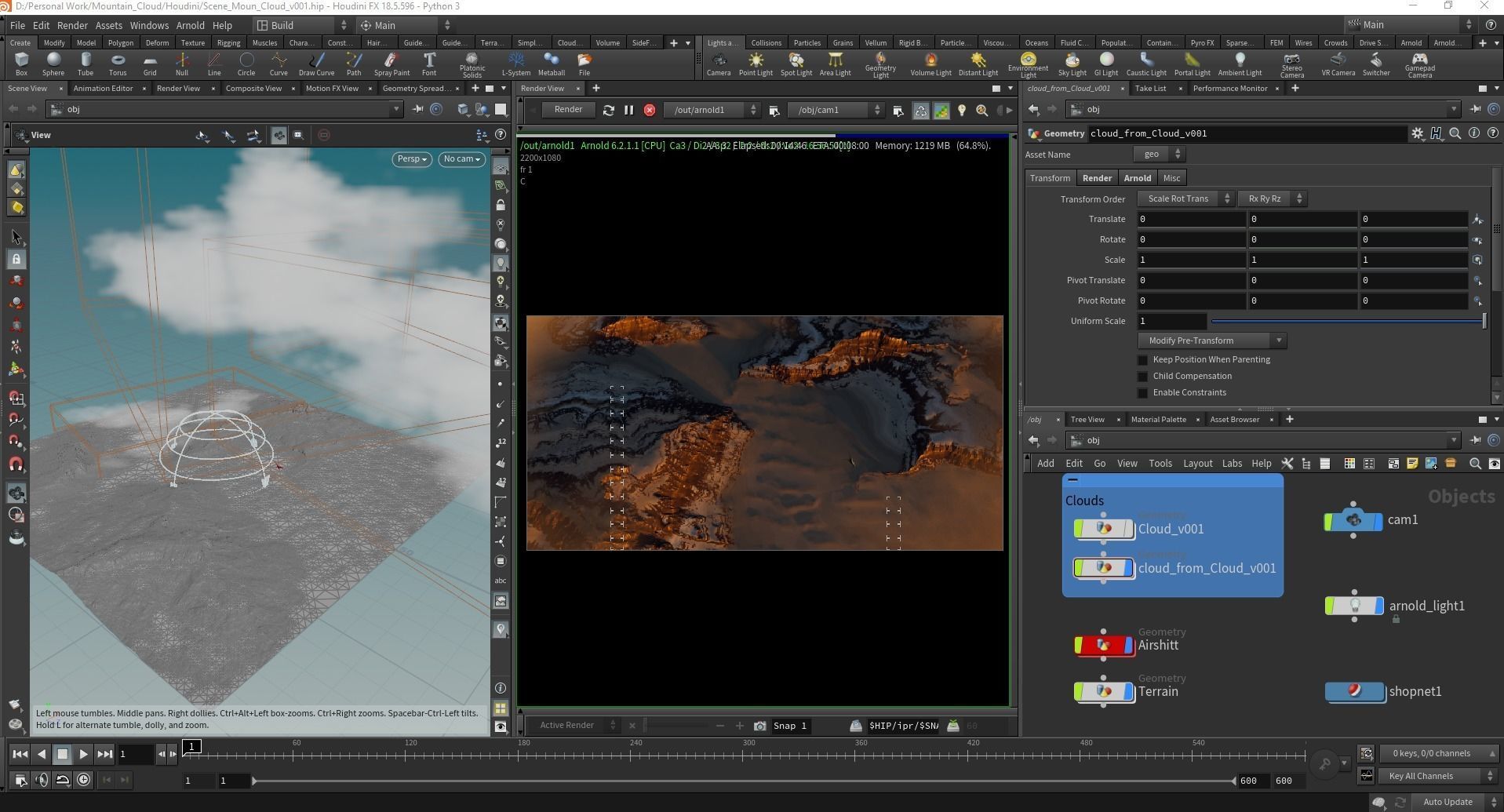Open Modify Pre-Transform dropdown
The height and width of the screenshot is (812, 1504).
(1211, 340)
